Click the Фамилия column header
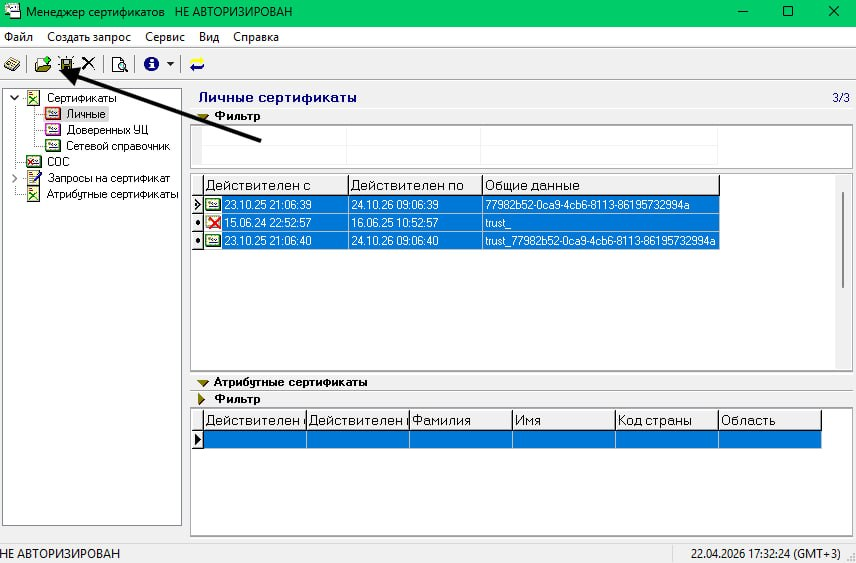 pyautogui.click(x=460, y=420)
